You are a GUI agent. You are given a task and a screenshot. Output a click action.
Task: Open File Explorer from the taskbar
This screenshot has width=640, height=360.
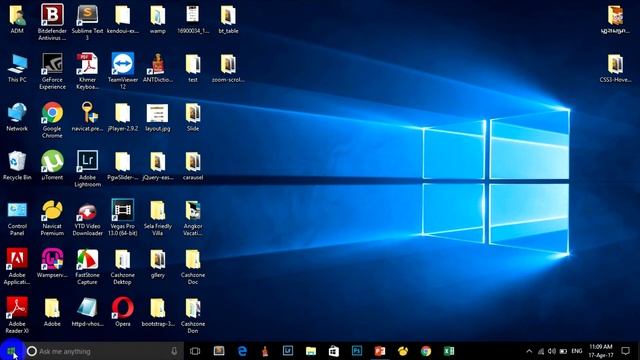311,351
